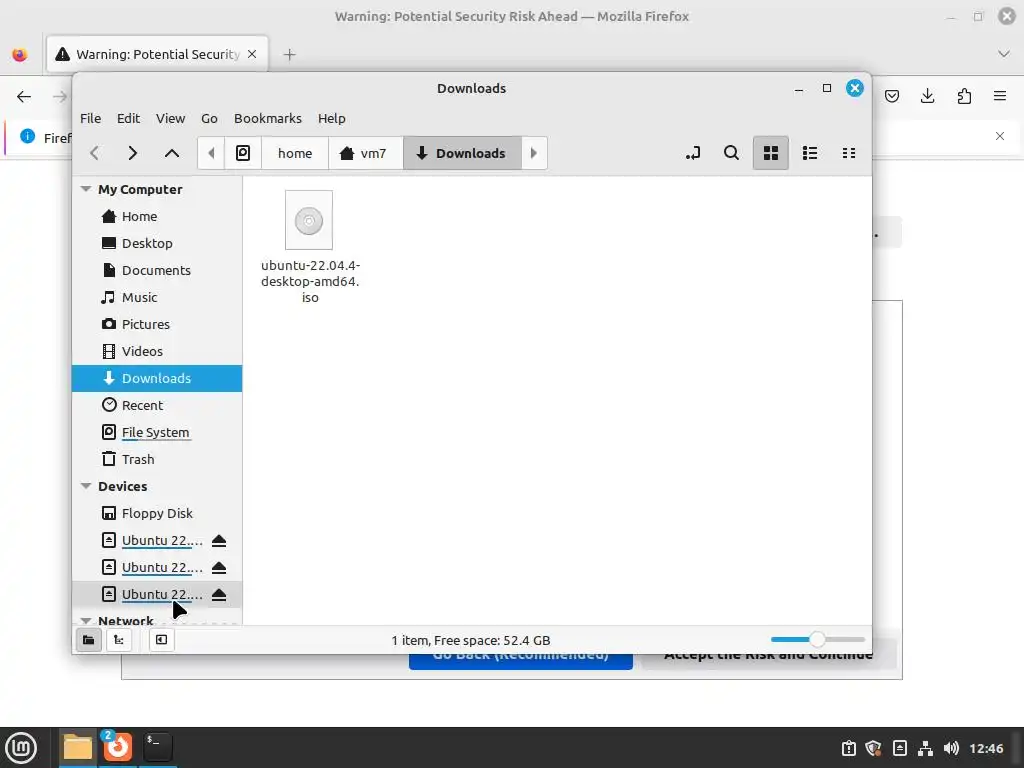Select Downloads in the sidebar
This screenshot has width=1024, height=768.
pyautogui.click(x=157, y=378)
